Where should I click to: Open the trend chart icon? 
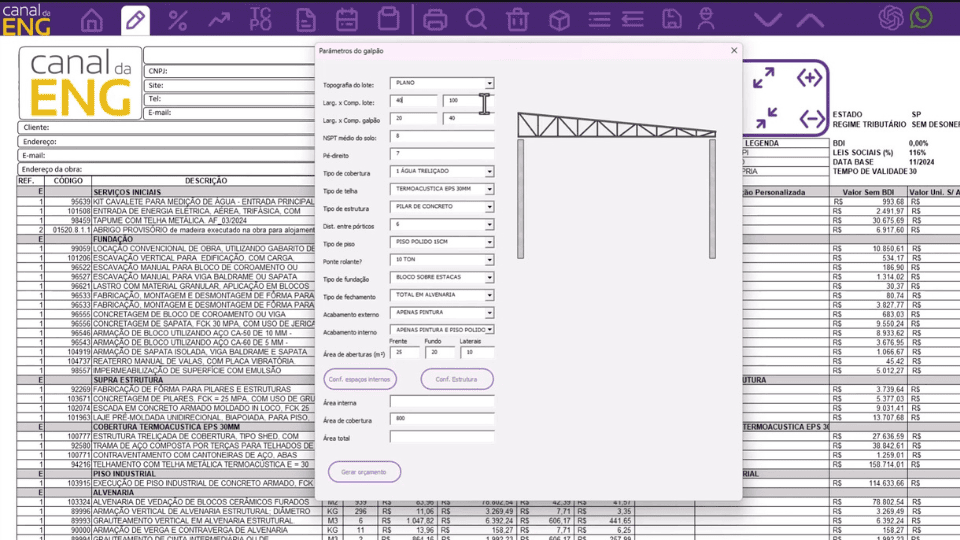click(219, 20)
